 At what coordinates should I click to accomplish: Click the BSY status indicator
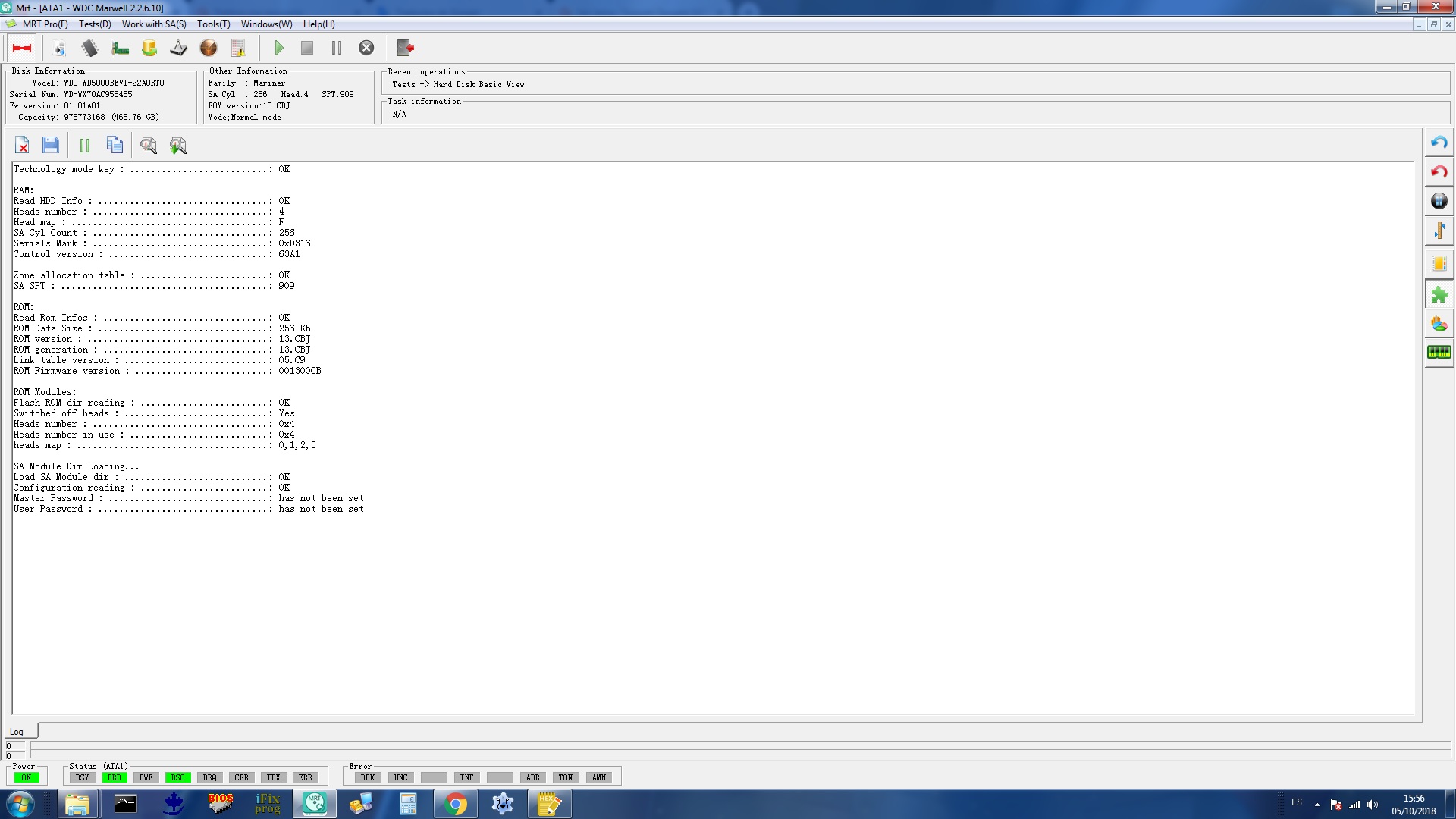82,777
